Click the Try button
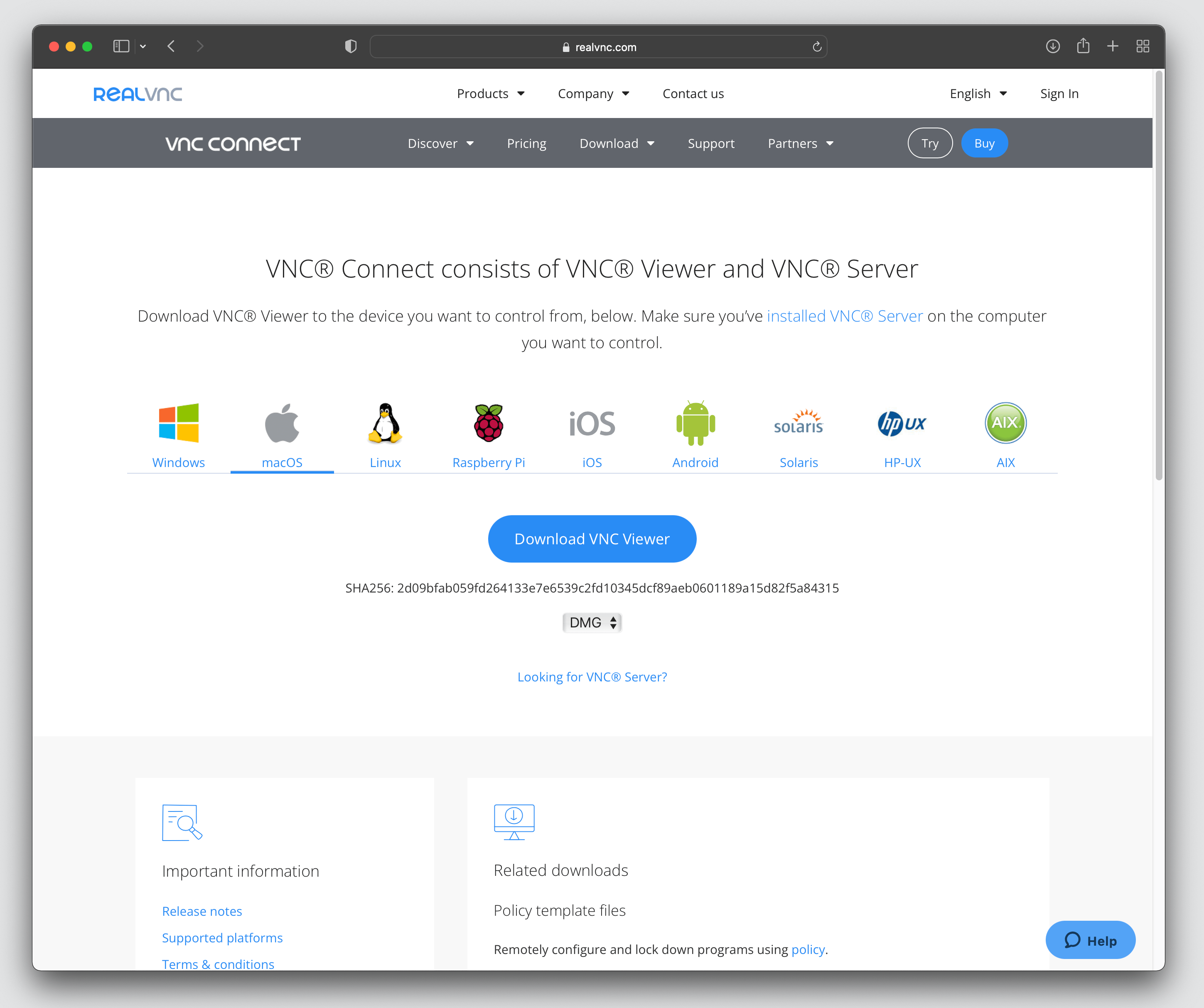 930,143
